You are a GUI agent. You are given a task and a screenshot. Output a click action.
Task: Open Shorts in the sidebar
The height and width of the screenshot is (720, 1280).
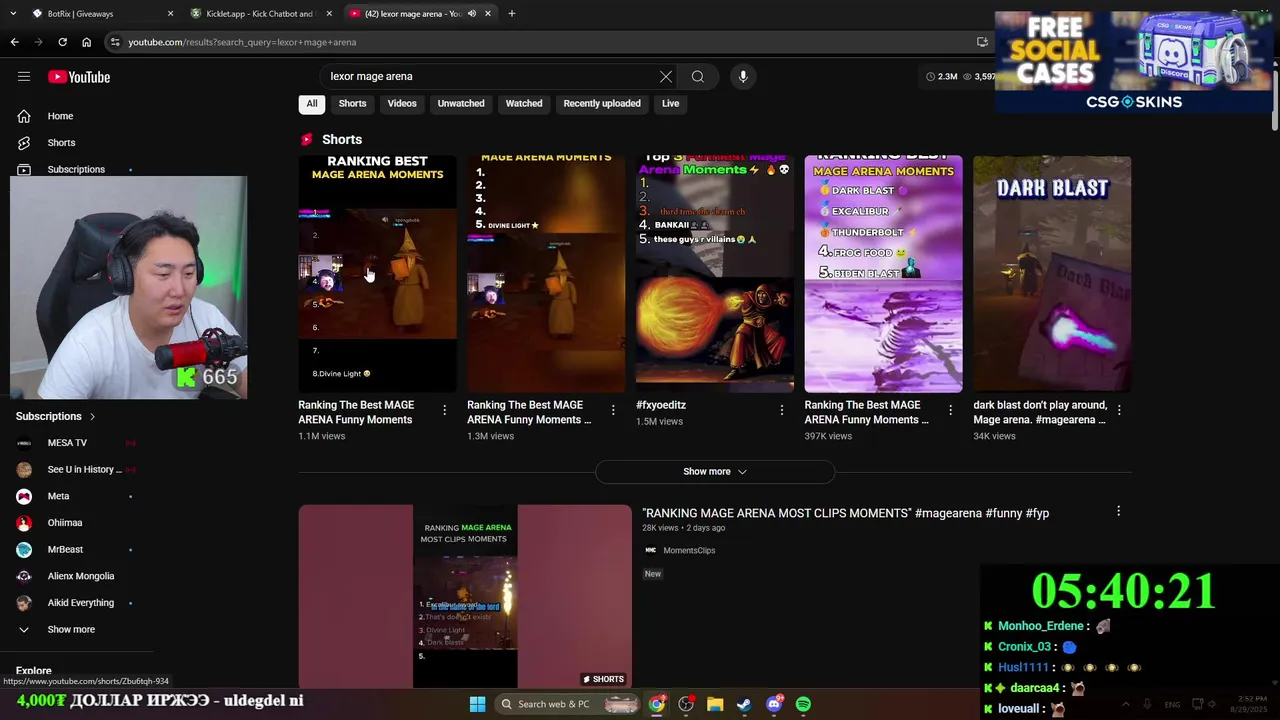(x=60, y=143)
